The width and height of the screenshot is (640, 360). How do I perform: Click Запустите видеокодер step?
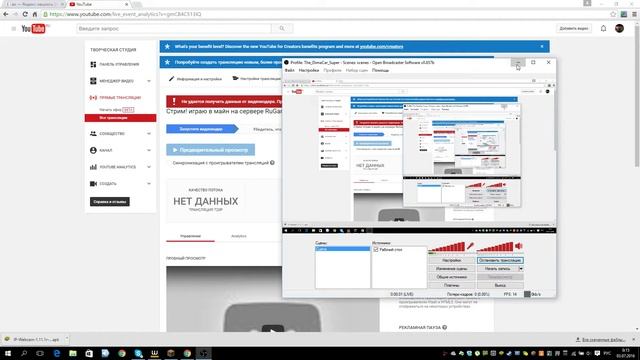point(202,129)
